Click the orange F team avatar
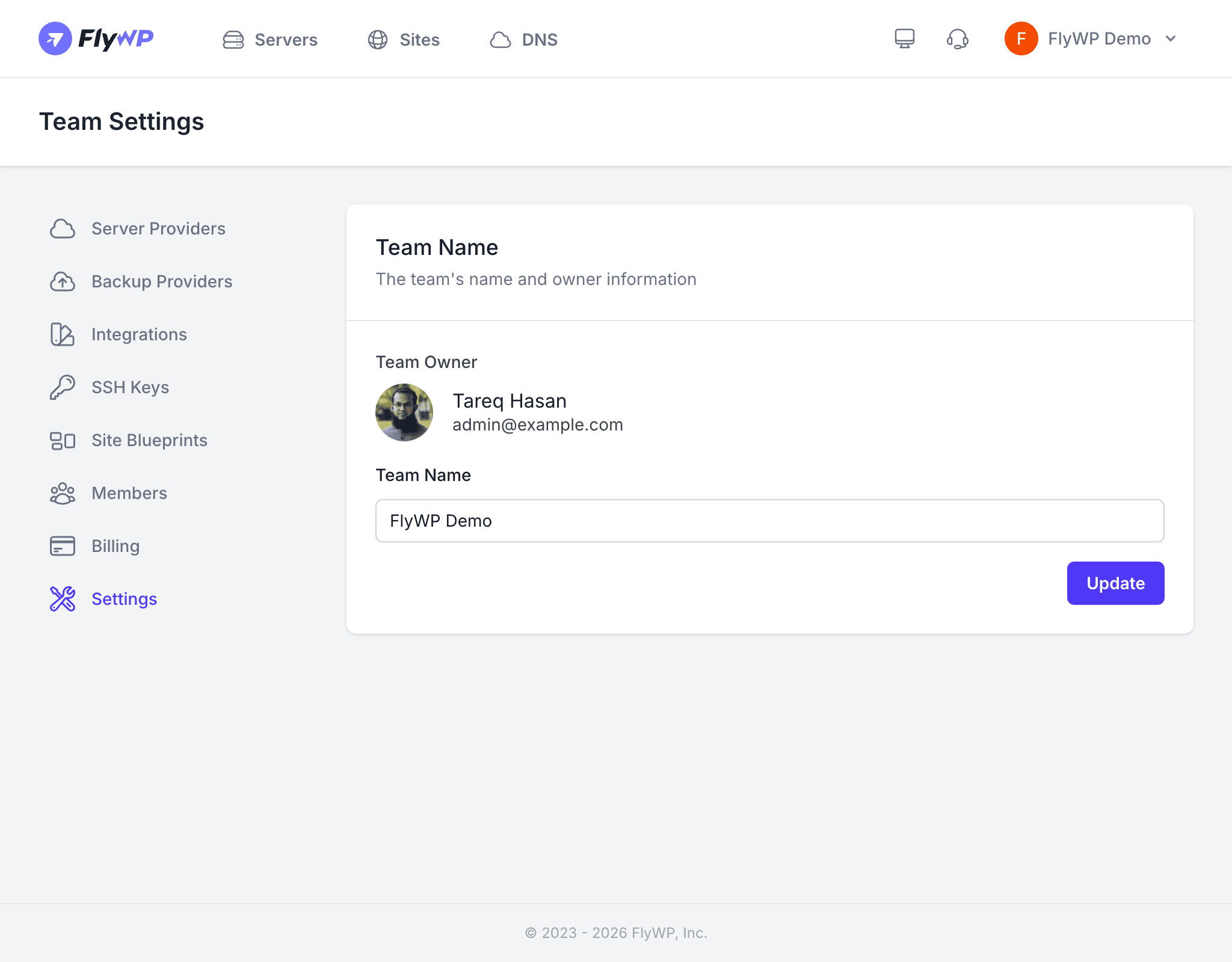Image resolution: width=1232 pixels, height=962 pixels. click(x=1021, y=38)
